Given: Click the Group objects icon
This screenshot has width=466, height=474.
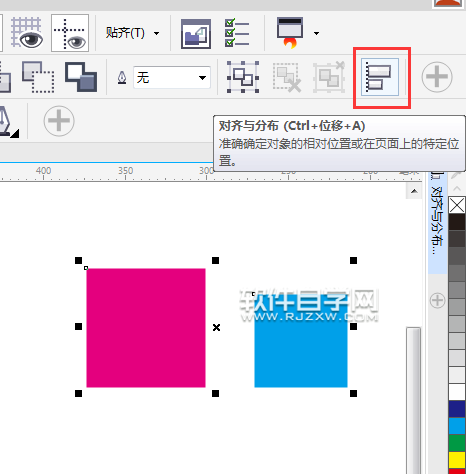Looking at the screenshot, I should tap(243, 77).
